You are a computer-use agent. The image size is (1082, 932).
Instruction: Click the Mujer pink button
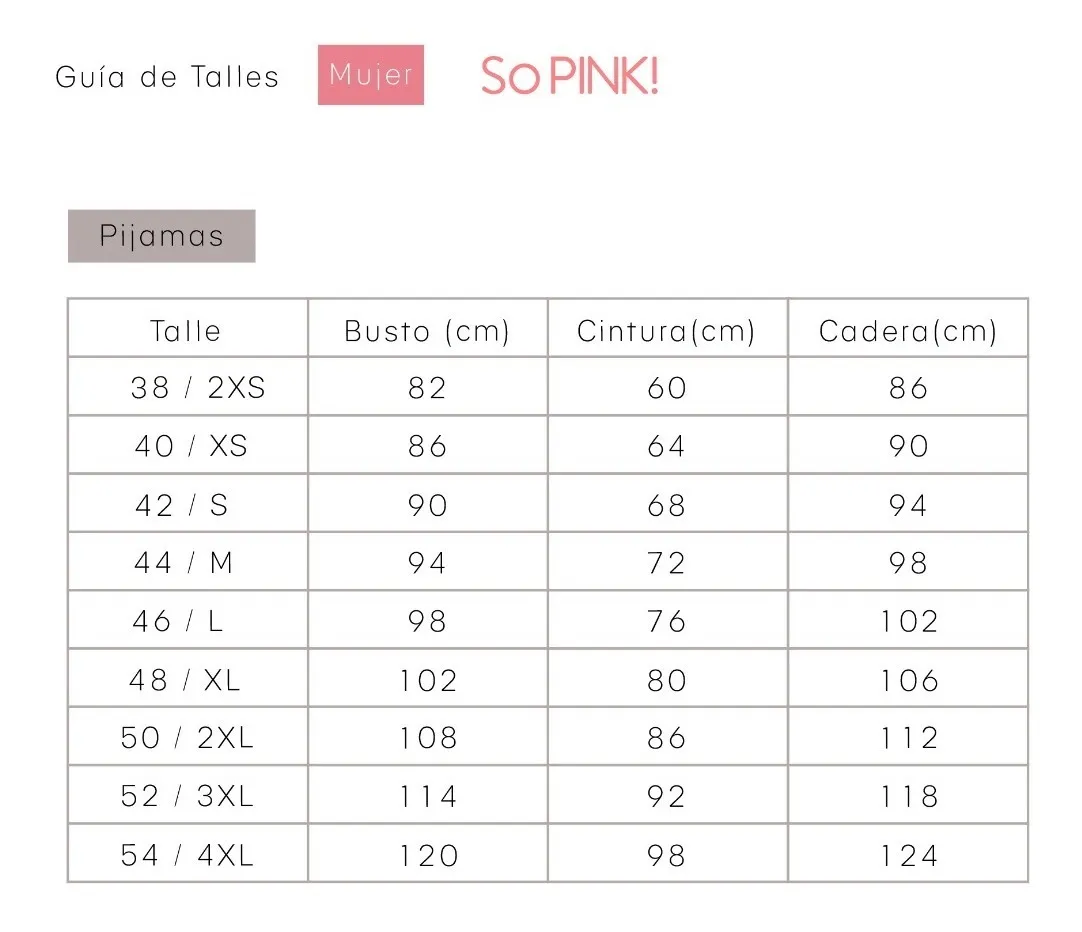coord(370,75)
